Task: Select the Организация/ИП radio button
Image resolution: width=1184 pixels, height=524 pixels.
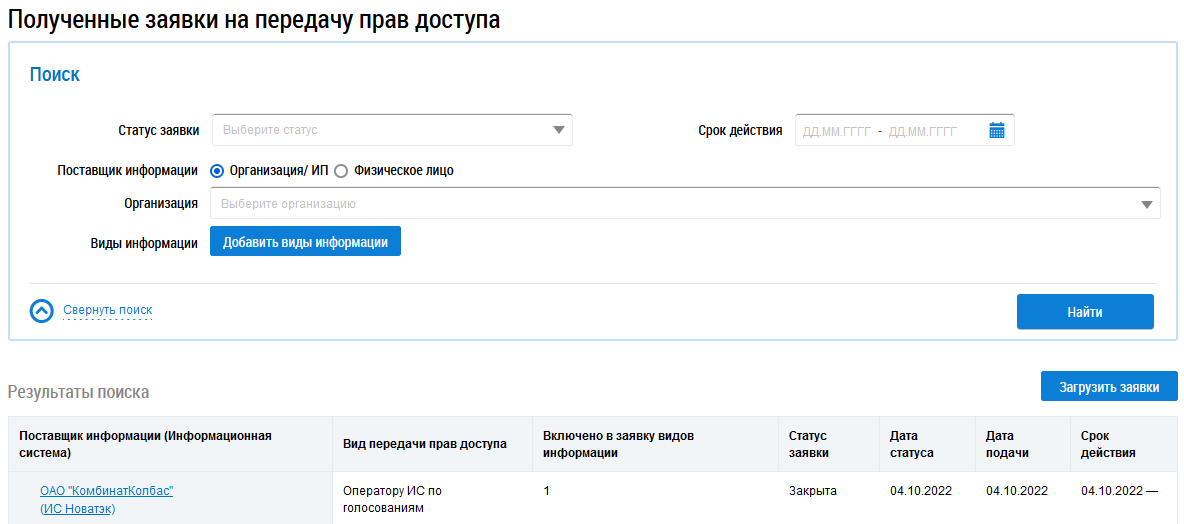Action: click(x=217, y=171)
